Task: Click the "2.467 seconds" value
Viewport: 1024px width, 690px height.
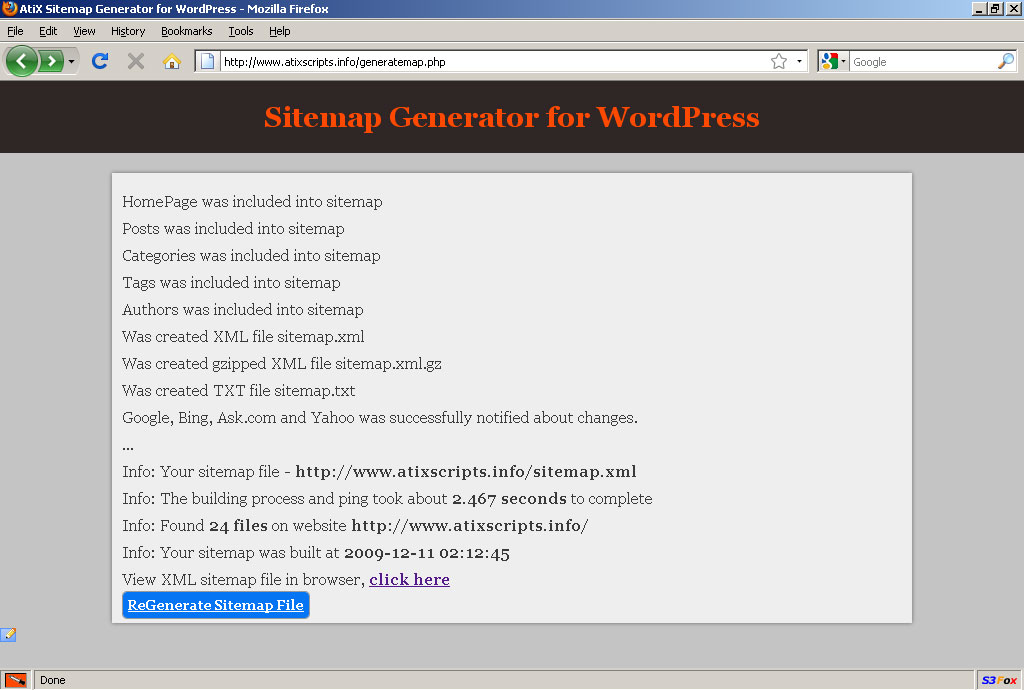Action: [x=509, y=499]
